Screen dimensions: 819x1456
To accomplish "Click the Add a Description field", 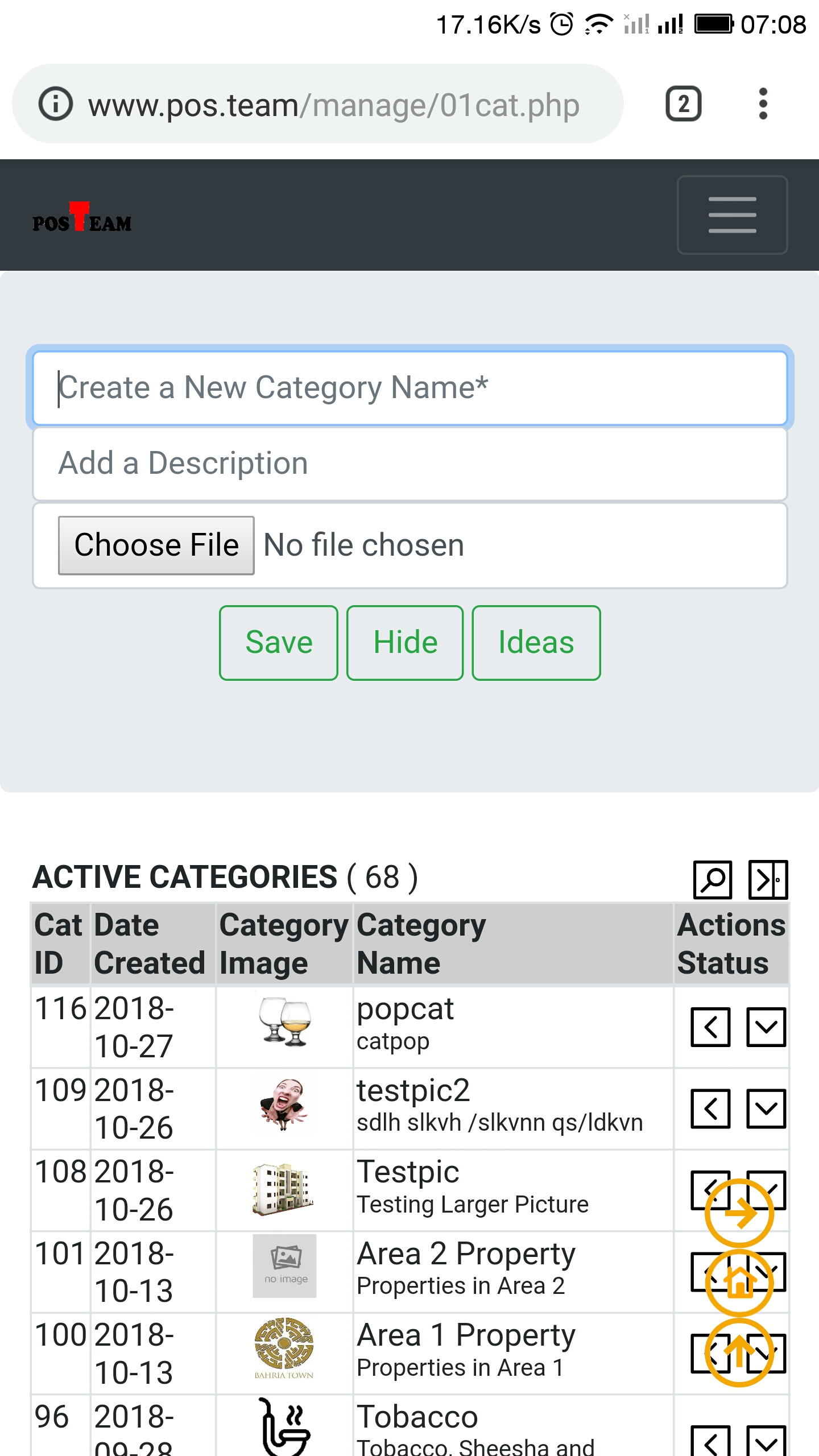I will coord(409,464).
